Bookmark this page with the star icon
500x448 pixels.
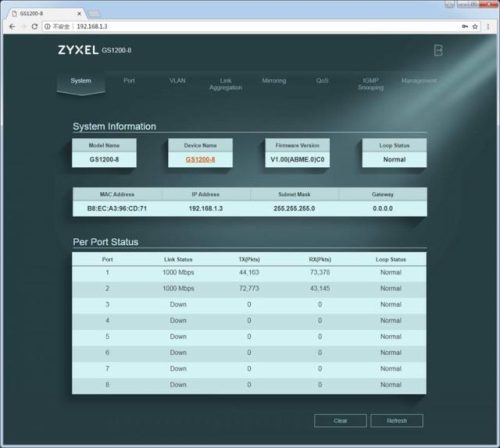475,26
